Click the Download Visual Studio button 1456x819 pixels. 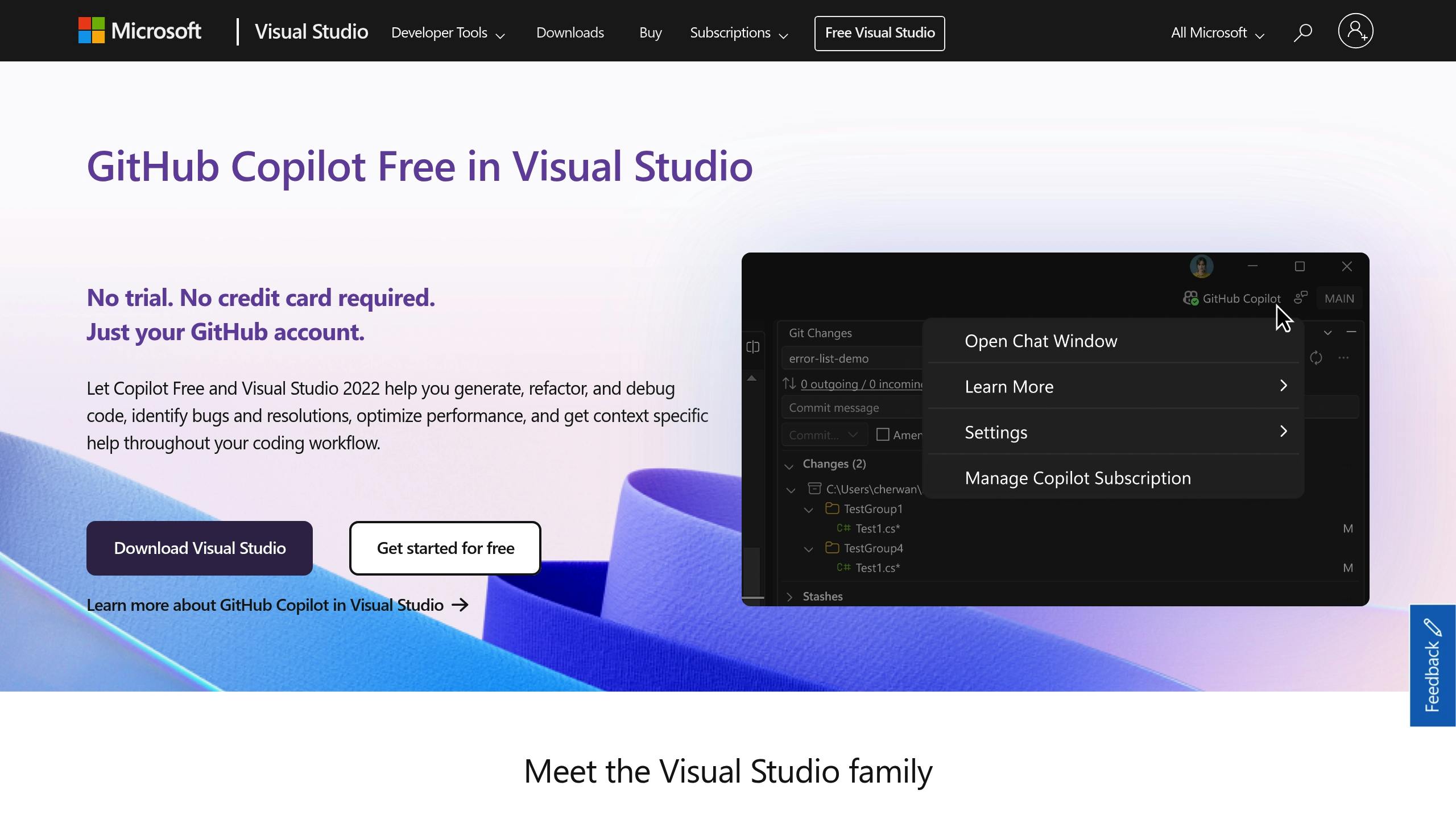pyautogui.click(x=199, y=547)
